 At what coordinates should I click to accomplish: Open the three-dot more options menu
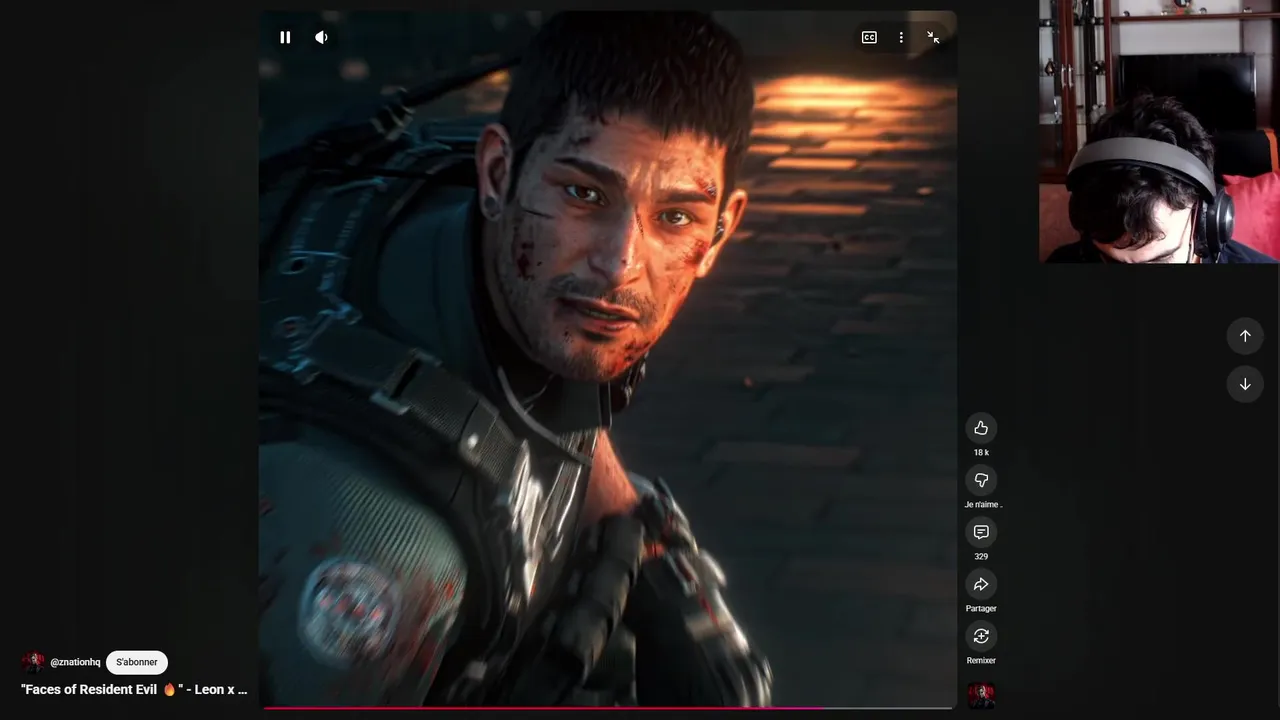pos(901,37)
